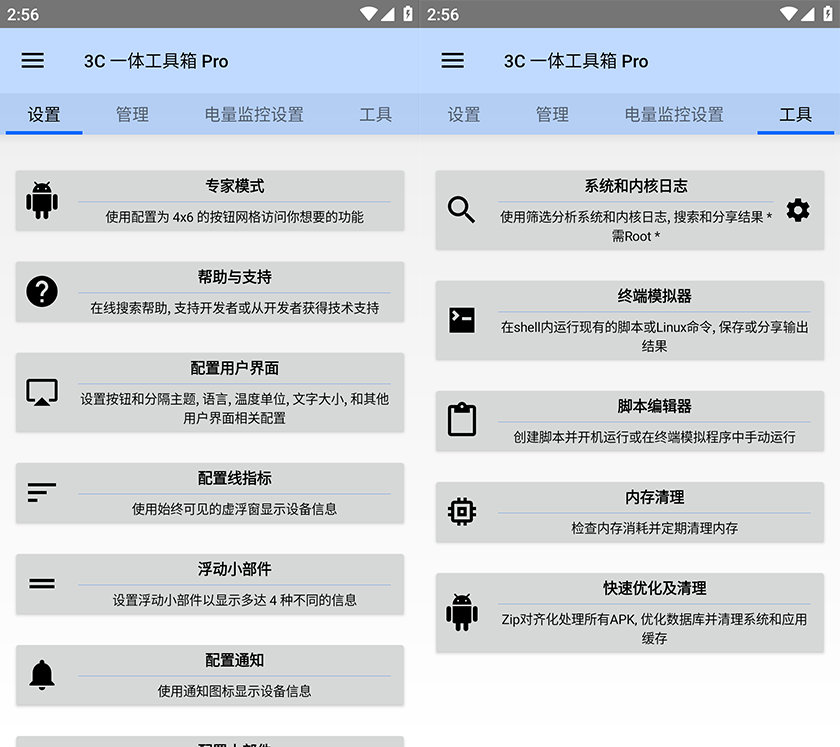Image resolution: width=840 pixels, height=747 pixels.
Task: Switch to 设置 tab on right screen
Action: coord(464,114)
